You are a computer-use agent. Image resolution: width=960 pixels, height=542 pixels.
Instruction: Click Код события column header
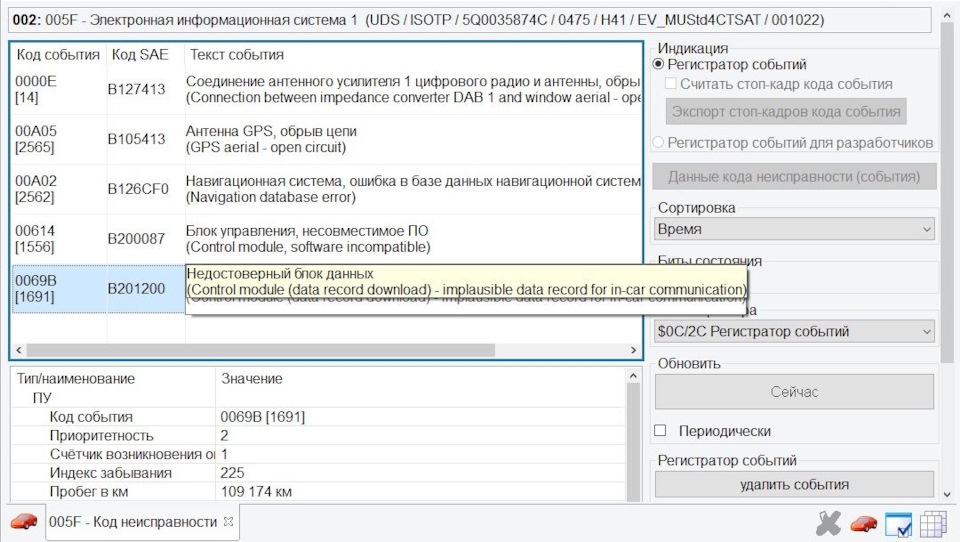pyautogui.click(x=58, y=55)
